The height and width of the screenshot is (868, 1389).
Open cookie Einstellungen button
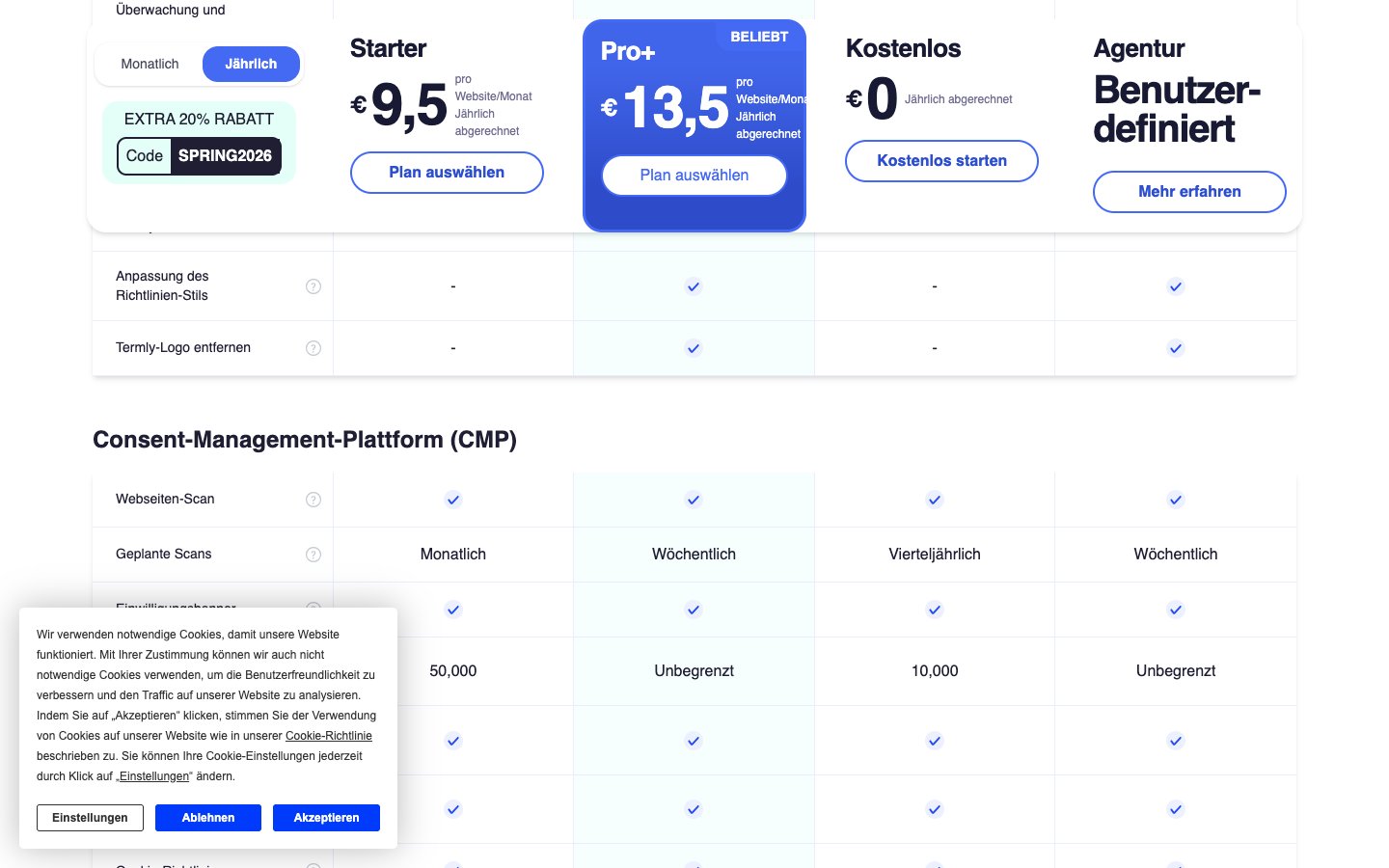90,818
